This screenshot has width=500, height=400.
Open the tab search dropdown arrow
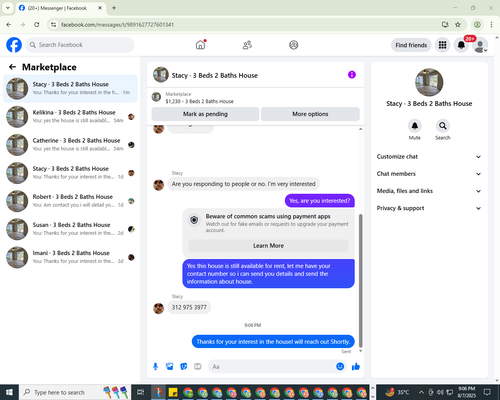[x=8, y=8]
